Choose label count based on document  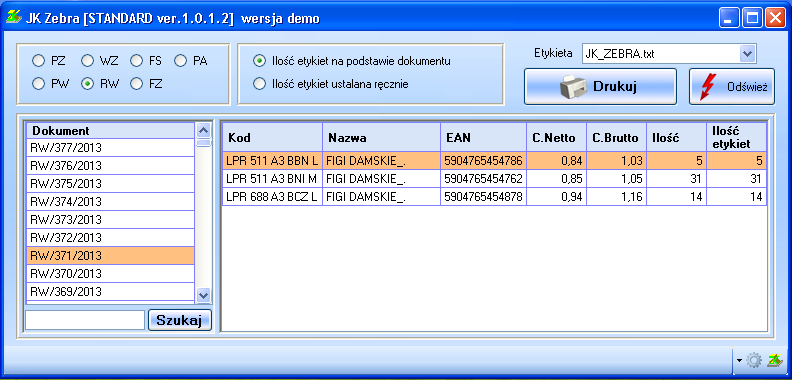[x=259, y=61]
